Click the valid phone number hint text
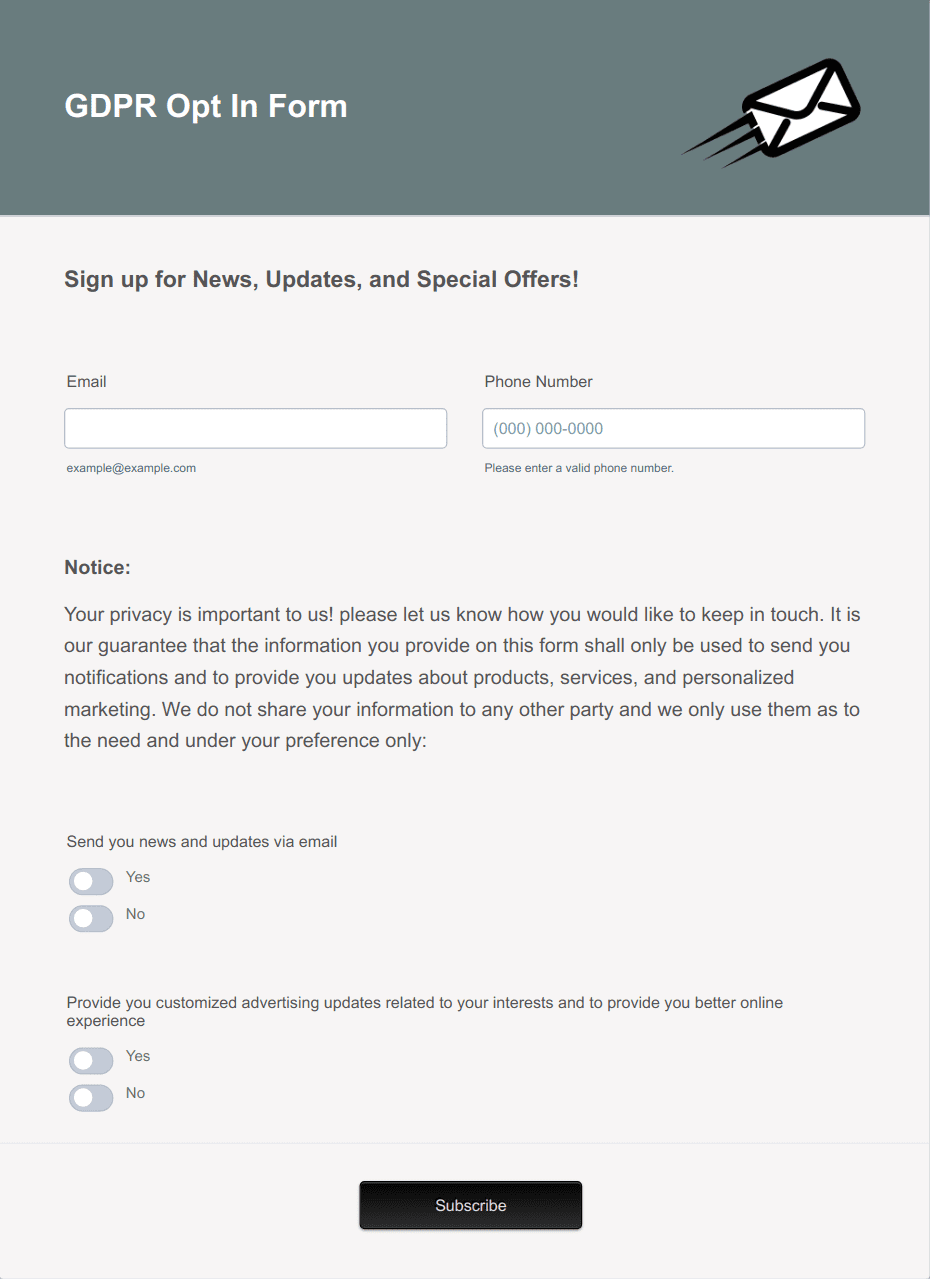The image size is (930, 1279). click(579, 468)
